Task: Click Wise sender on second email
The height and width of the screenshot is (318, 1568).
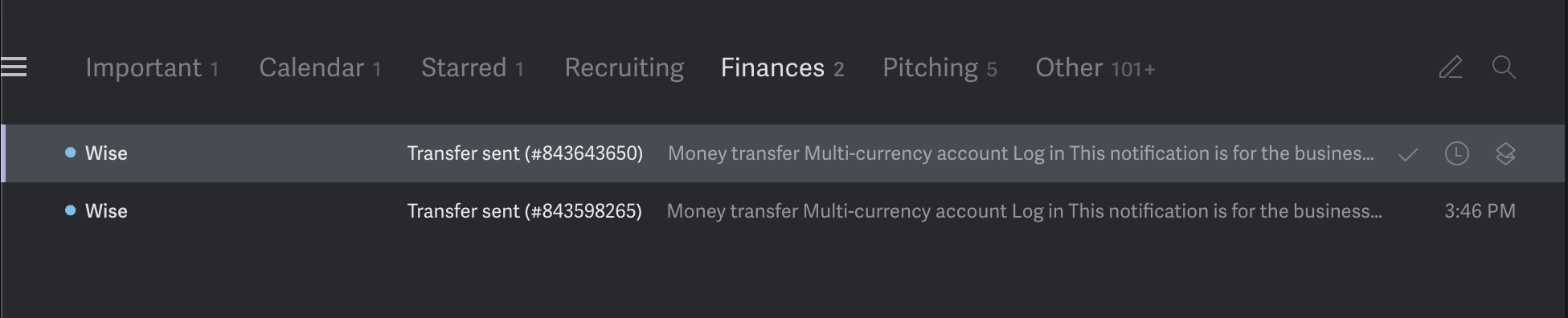Action: pos(106,211)
